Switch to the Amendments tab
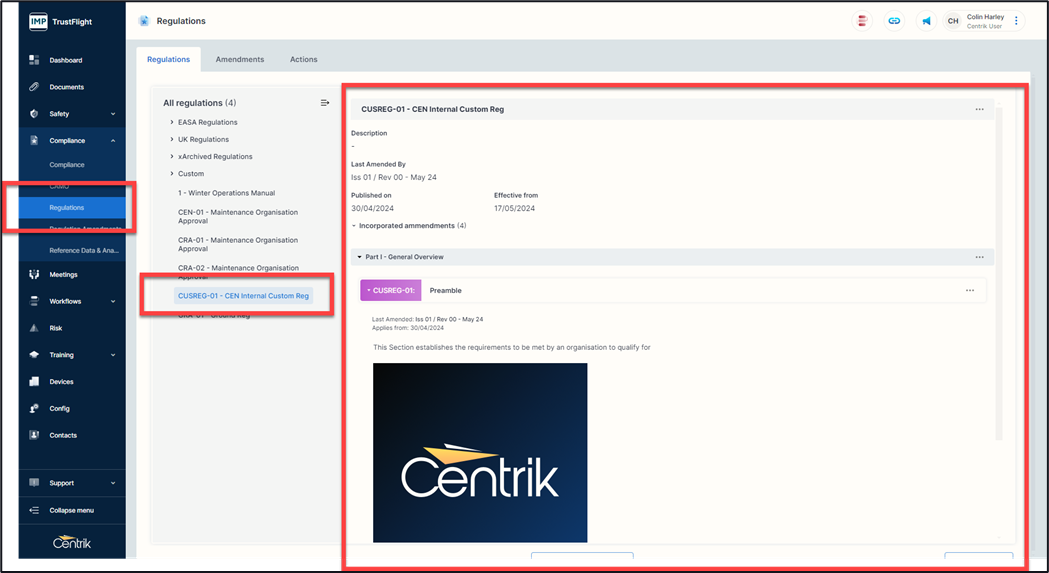The image size is (1049, 573). coord(240,59)
